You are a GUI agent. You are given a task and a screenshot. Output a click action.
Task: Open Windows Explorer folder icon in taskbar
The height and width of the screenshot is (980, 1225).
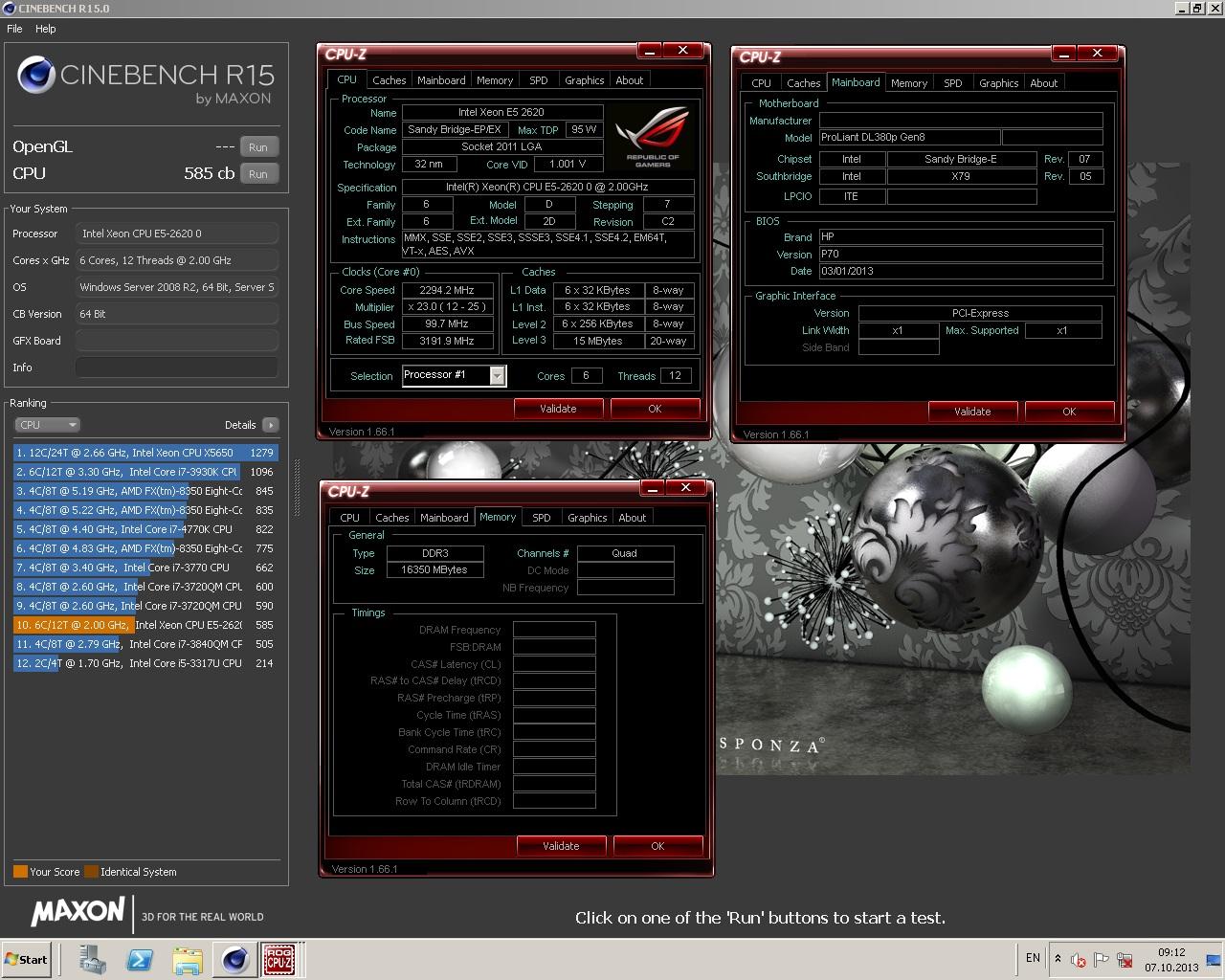pos(188,959)
